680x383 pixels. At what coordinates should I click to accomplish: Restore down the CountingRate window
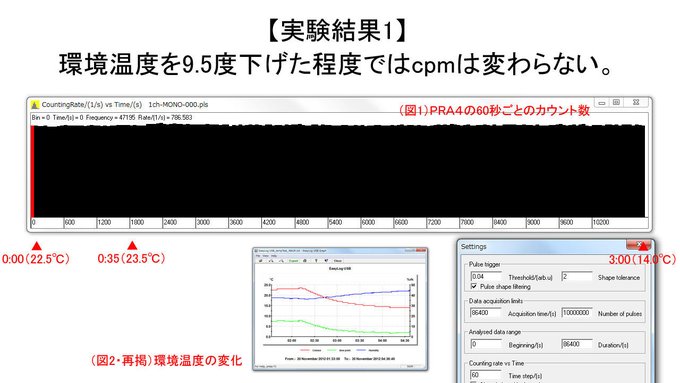pyautogui.click(x=616, y=103)
